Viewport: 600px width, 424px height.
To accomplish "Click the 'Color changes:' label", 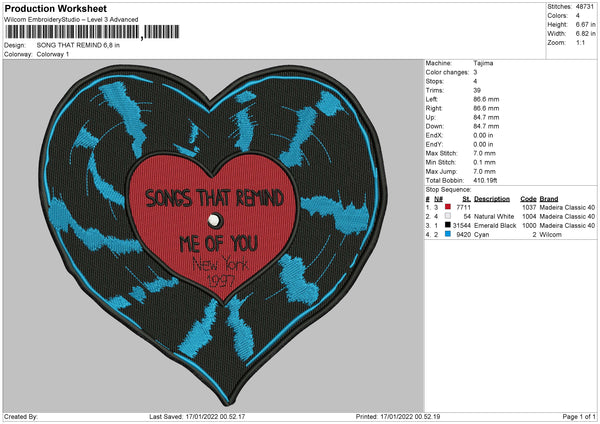I will [x=447, y=72].
